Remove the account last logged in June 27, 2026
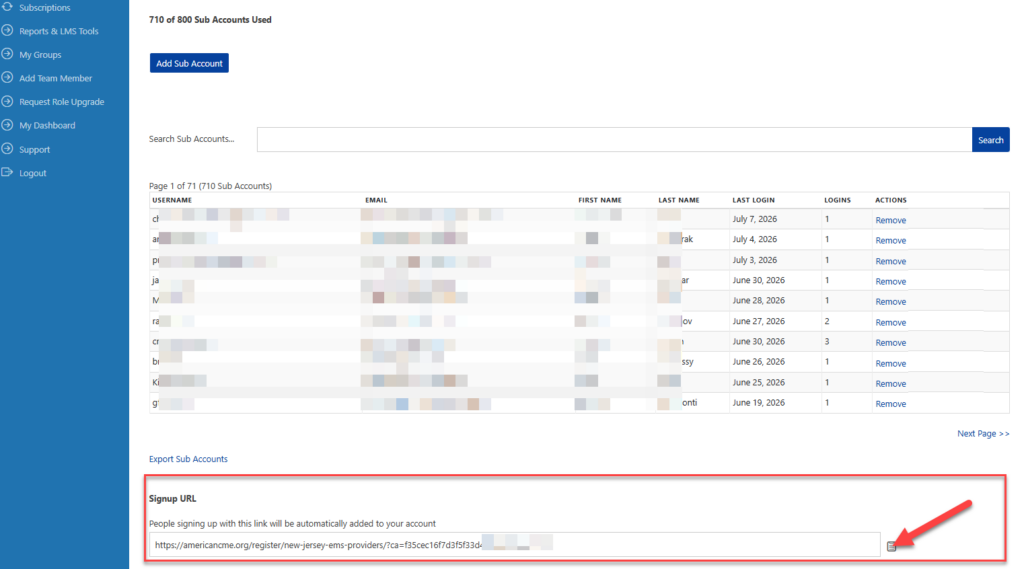This screenshot has width=1024, height=569. click(891, 323)
